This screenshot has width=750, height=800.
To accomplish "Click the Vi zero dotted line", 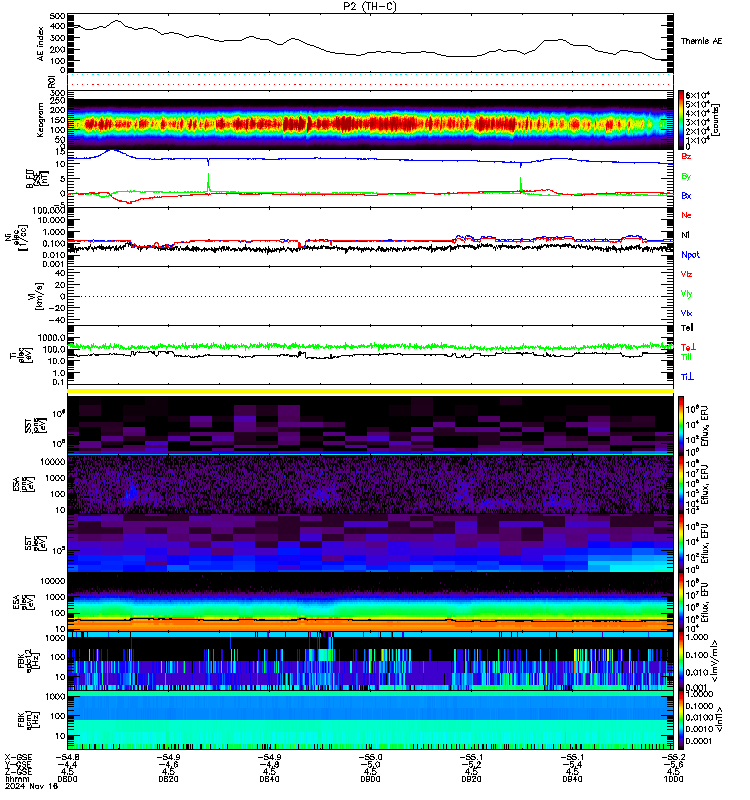I will [x=370, y=296].
